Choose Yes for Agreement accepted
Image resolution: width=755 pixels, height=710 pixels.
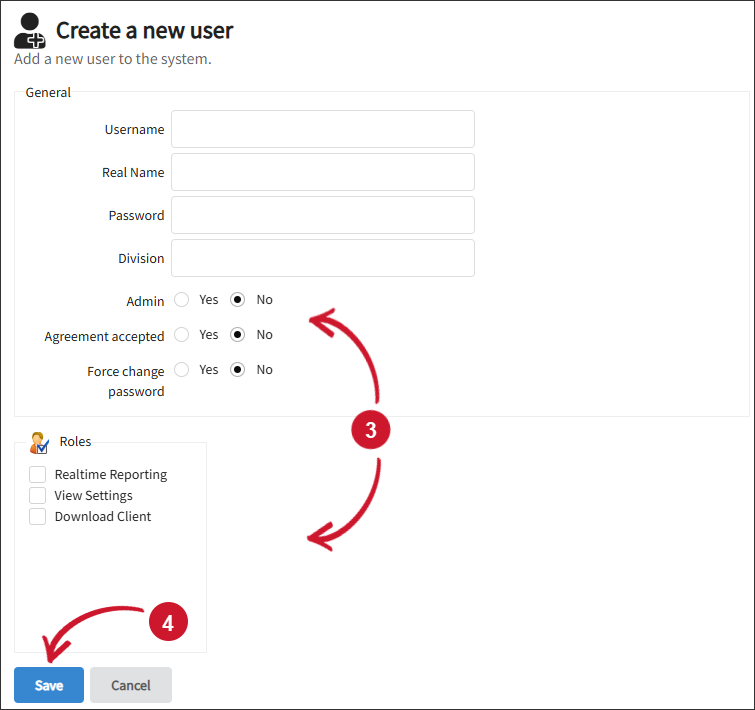182,335
